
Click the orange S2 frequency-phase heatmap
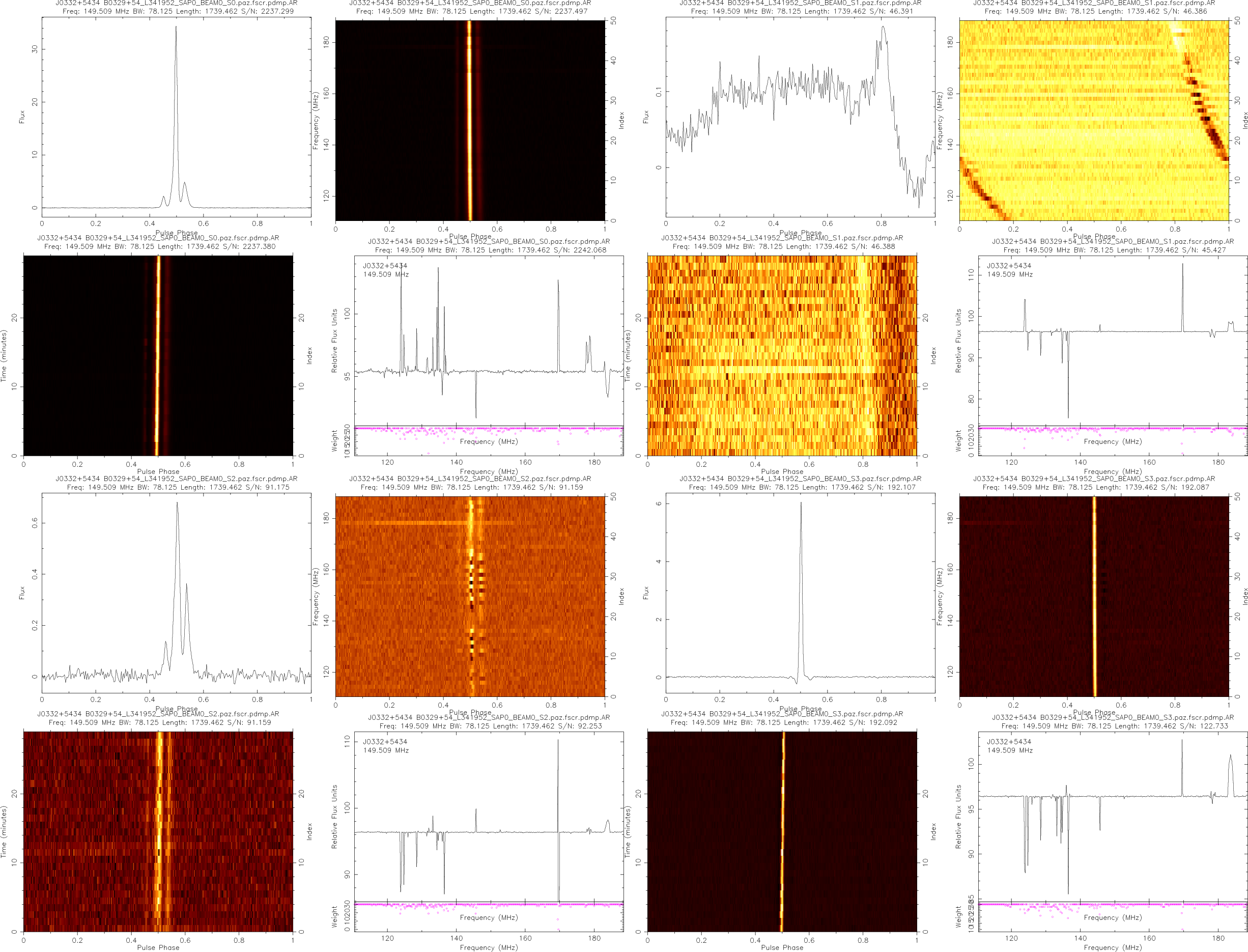(x=470, y=596)
